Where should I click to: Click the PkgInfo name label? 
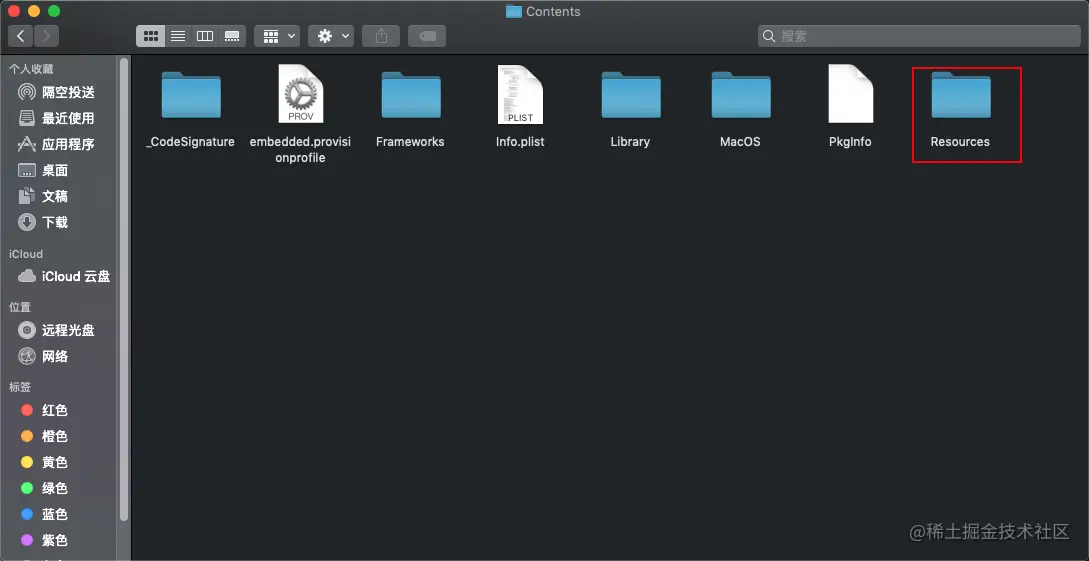point(850,142)
